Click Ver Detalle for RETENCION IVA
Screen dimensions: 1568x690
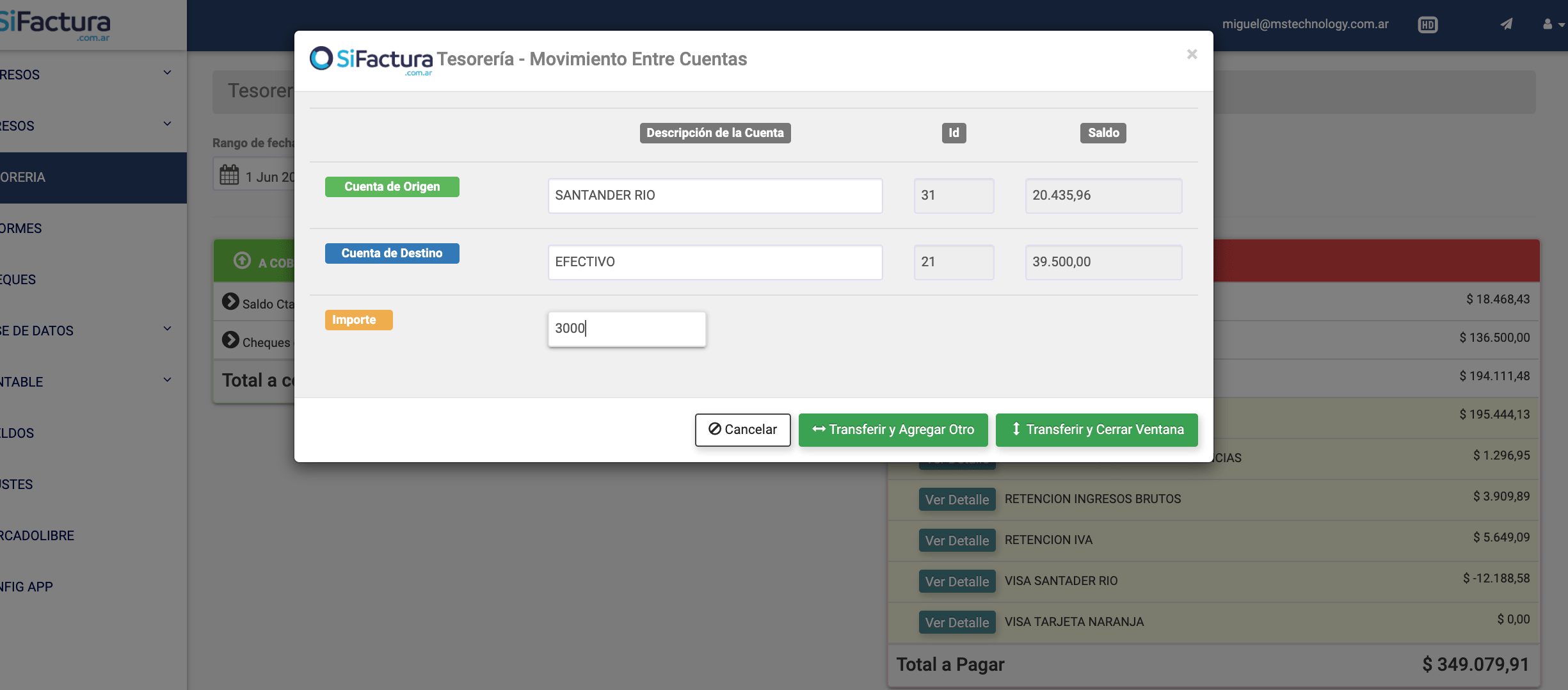pos(957,540)
